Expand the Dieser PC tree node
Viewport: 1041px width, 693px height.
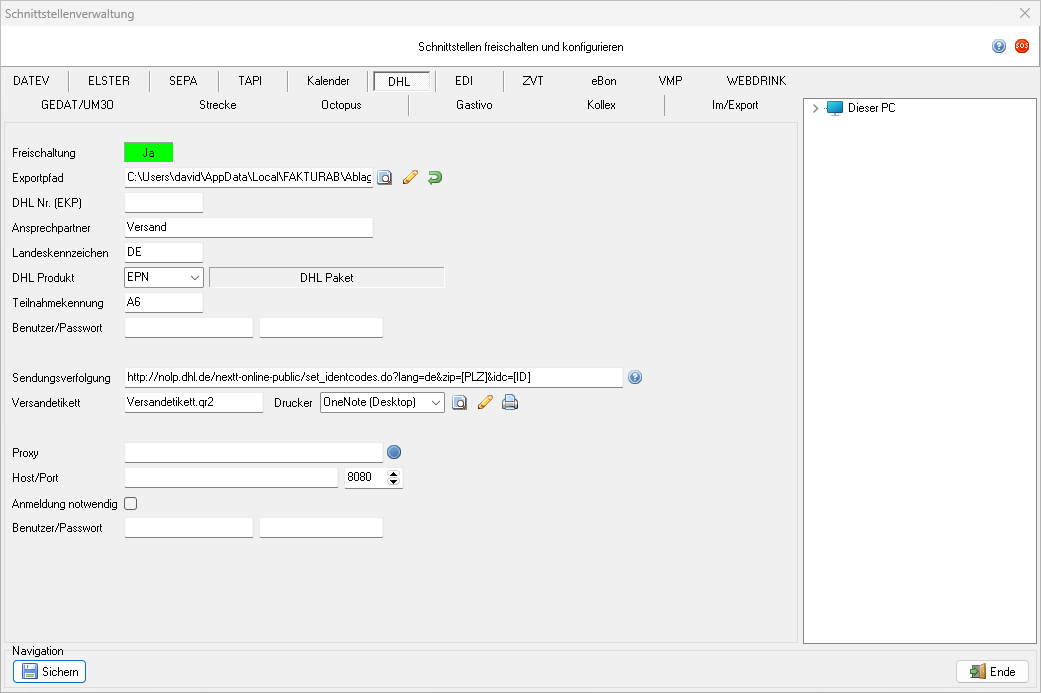coord(816,108)
